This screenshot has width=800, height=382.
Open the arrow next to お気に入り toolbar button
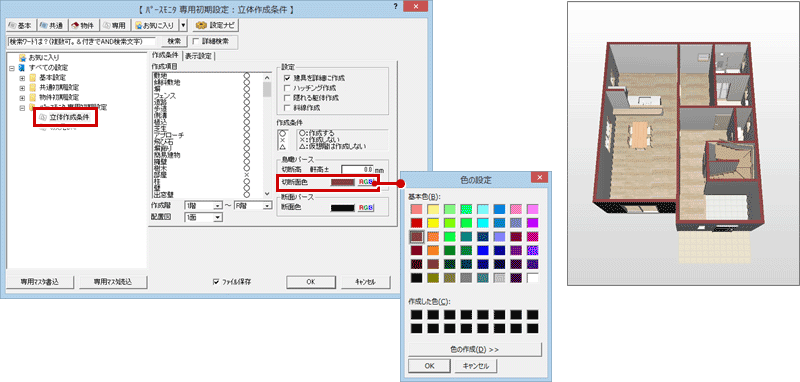tap(184, 25)
